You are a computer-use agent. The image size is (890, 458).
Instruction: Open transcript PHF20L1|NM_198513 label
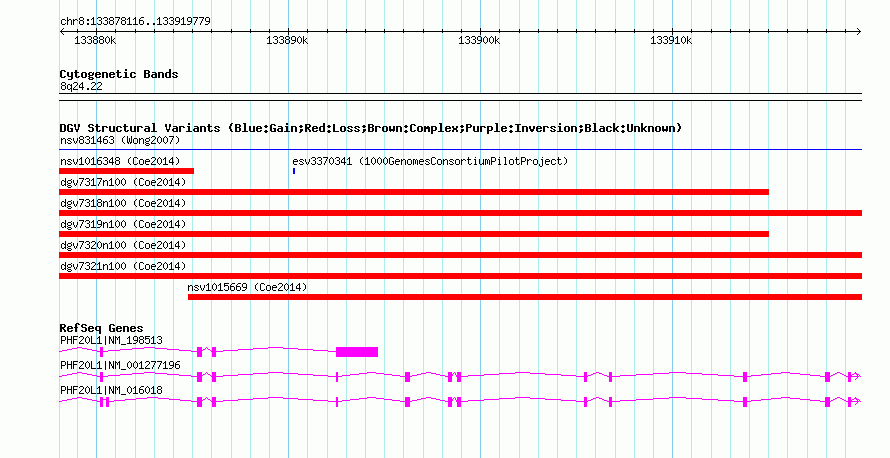[x=111, y=341]
